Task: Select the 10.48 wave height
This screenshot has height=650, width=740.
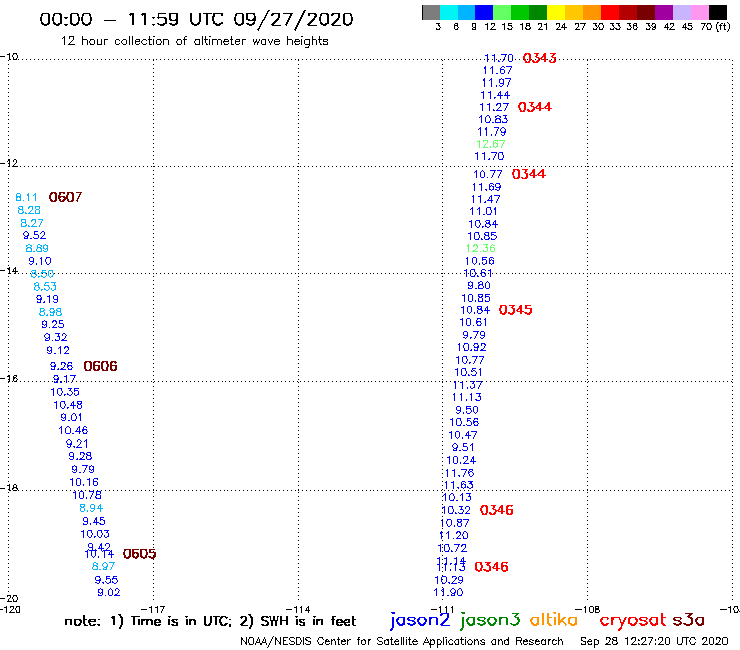Action: click(x=68, y=405)
